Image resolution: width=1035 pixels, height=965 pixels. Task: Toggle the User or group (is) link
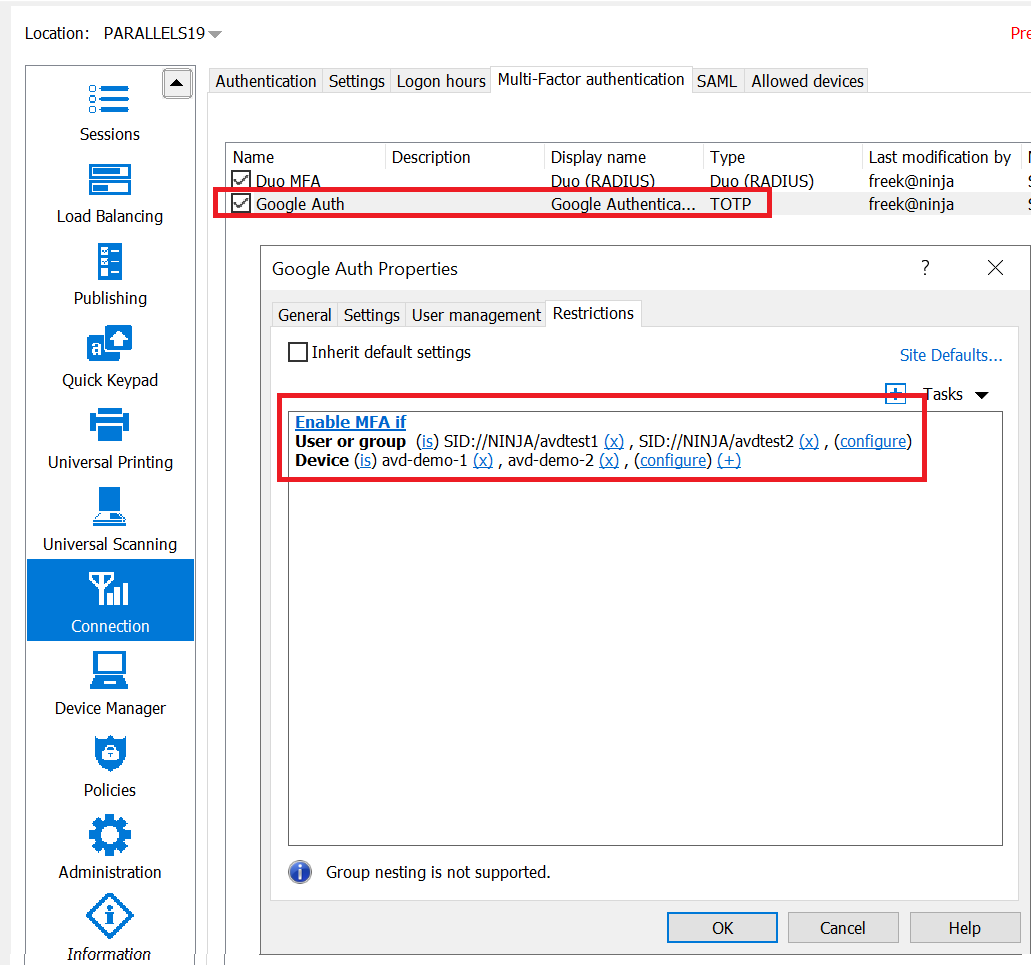tap(427, 441)
